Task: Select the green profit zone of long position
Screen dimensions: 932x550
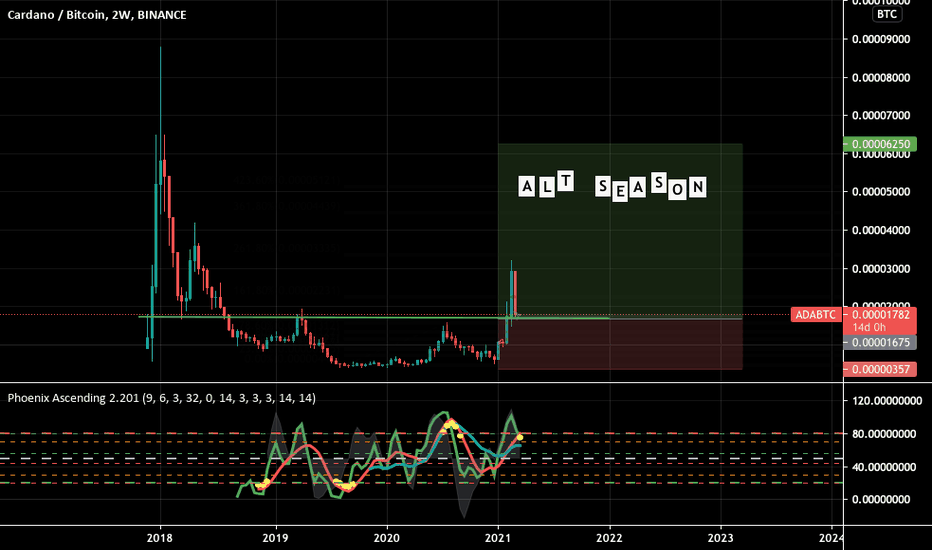Action: click(x=620, y=231)
